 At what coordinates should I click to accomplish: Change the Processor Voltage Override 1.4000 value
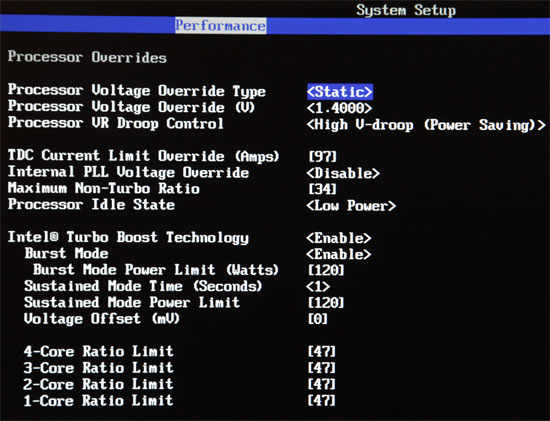click(339, 108)
